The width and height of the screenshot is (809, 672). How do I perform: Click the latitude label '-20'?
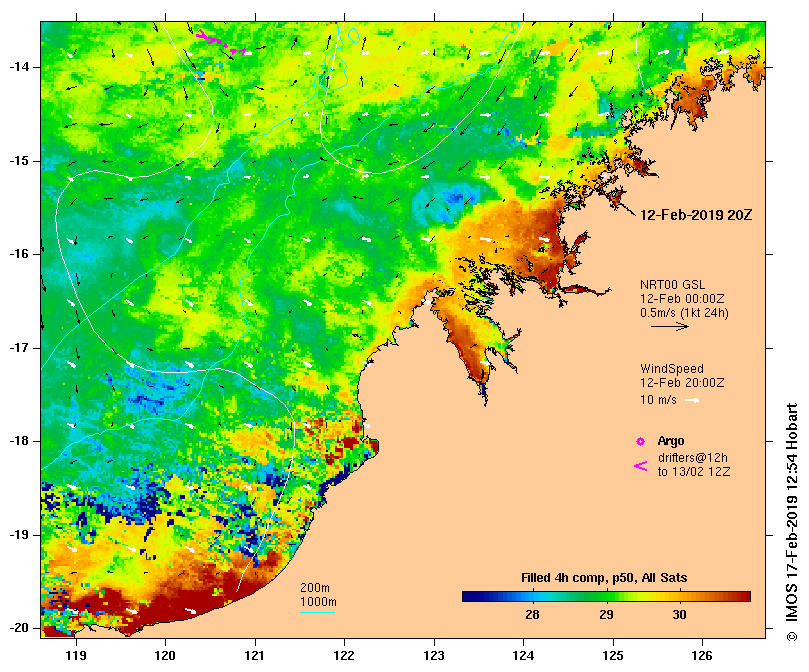pos(19,628)
